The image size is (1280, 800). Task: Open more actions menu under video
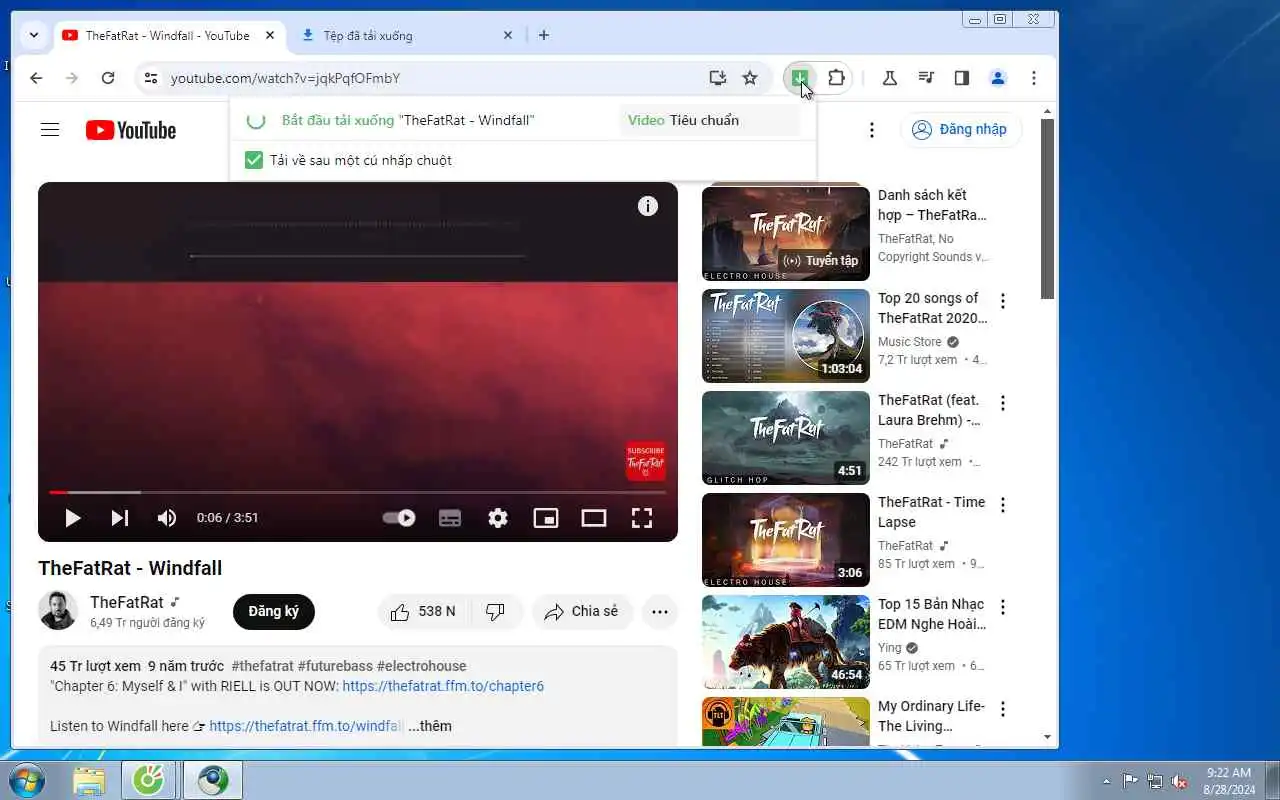(660, 612)
